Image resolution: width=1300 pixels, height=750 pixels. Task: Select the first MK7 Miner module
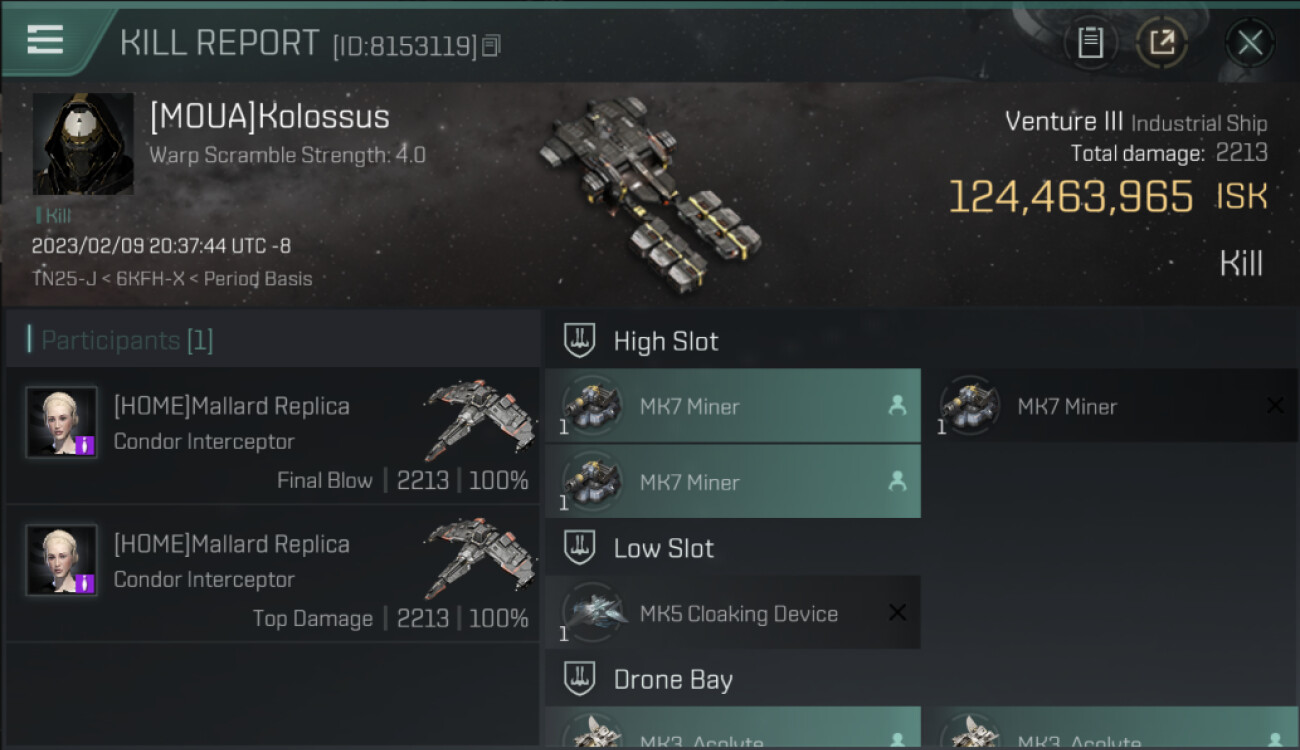(733, 406)
